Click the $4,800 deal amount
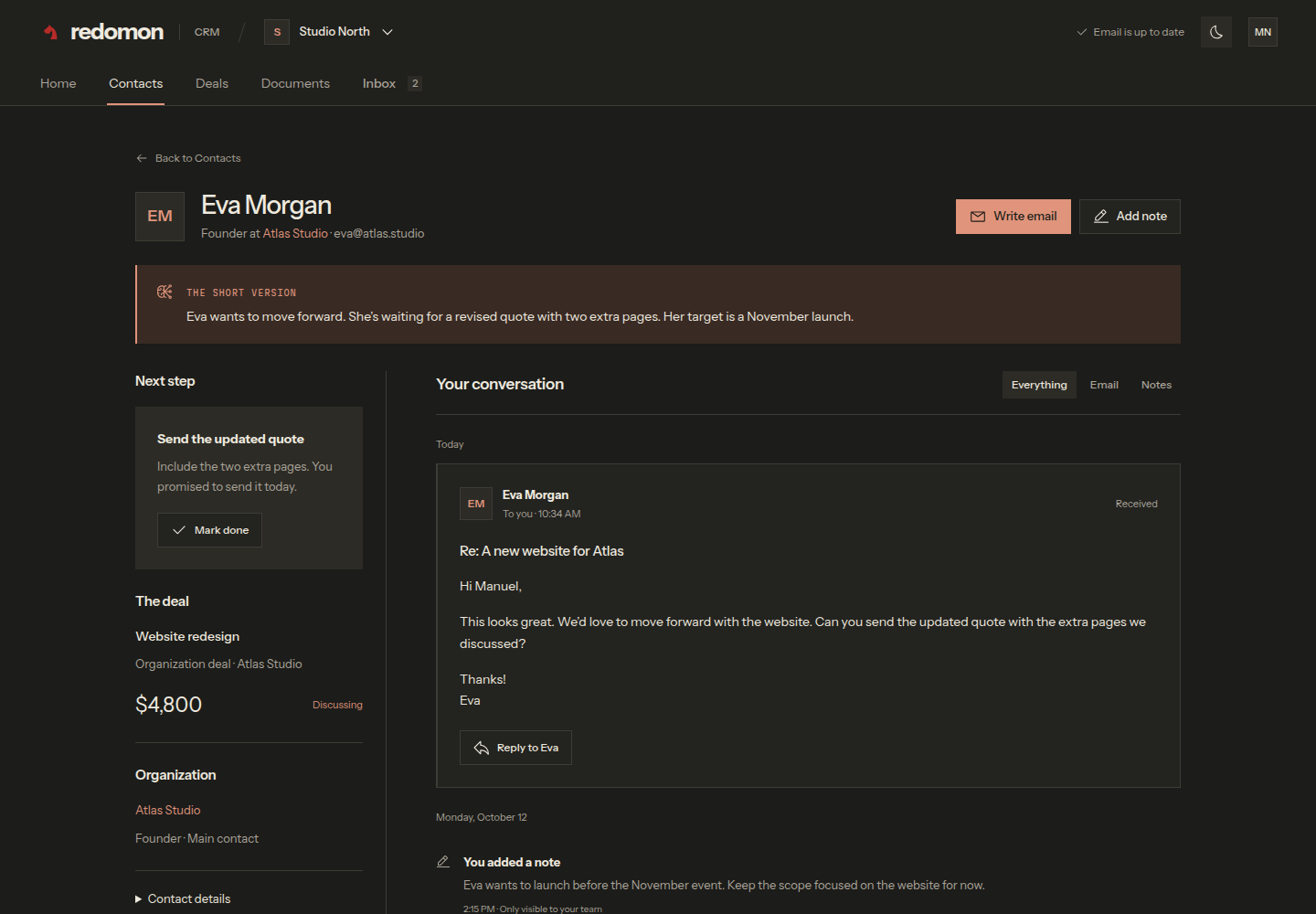 tap(168, 705)
